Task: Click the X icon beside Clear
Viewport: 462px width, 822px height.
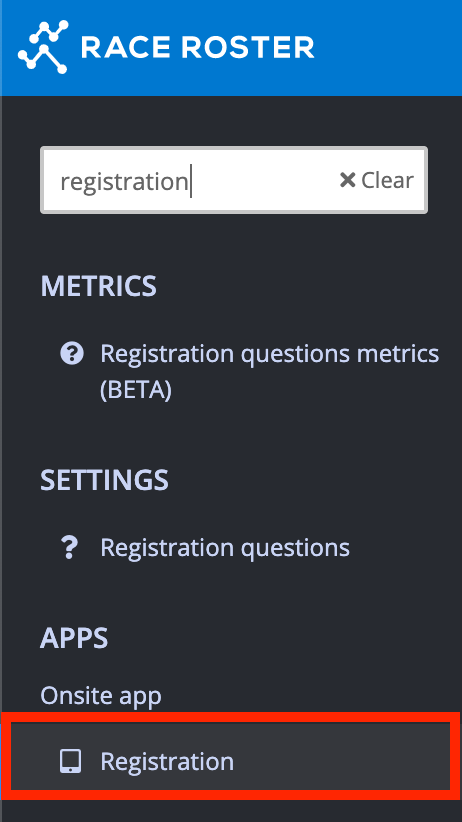Action: (x=347, y=180)
